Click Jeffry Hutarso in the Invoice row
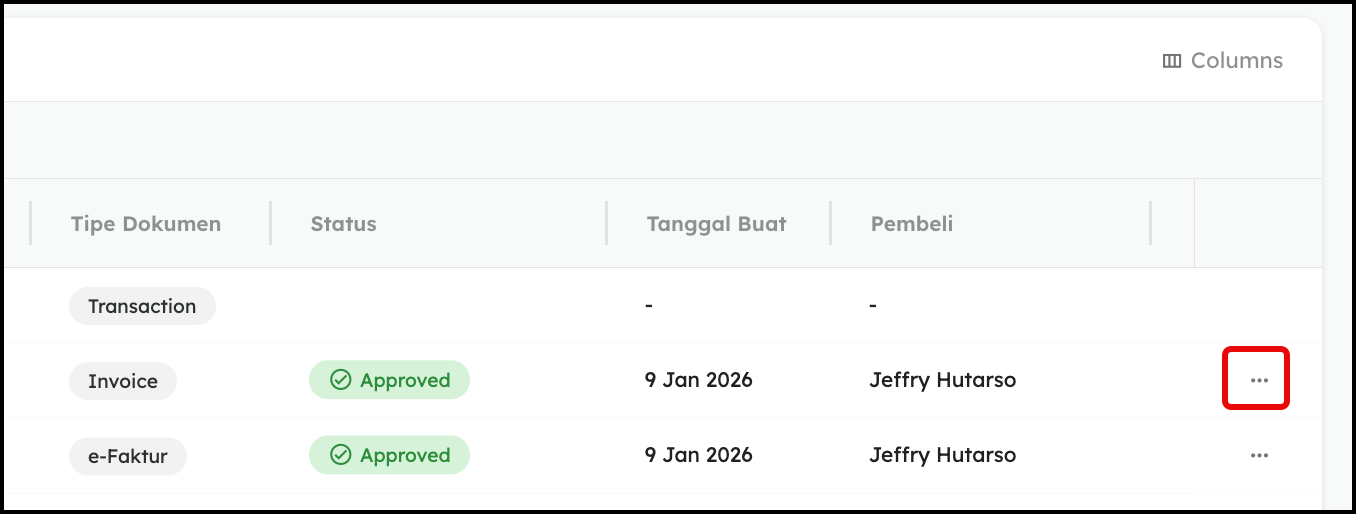This screenshot has height=514, width=1356. (943, 380)
